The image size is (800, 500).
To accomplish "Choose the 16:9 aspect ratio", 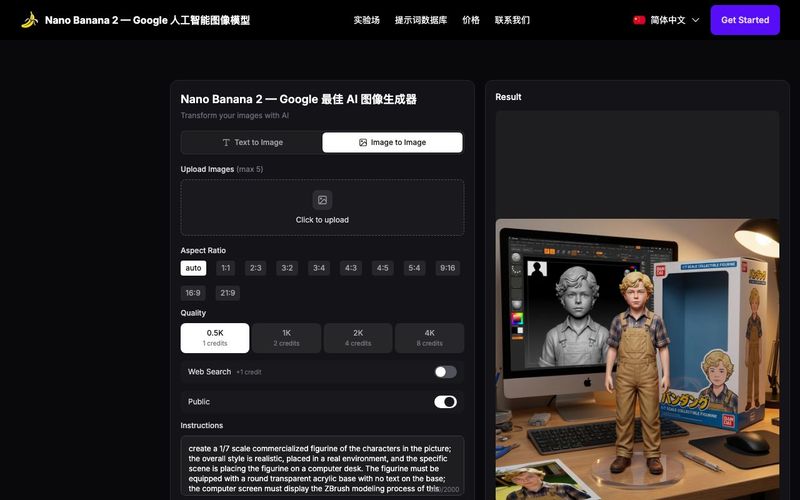I will coord(193,293).
